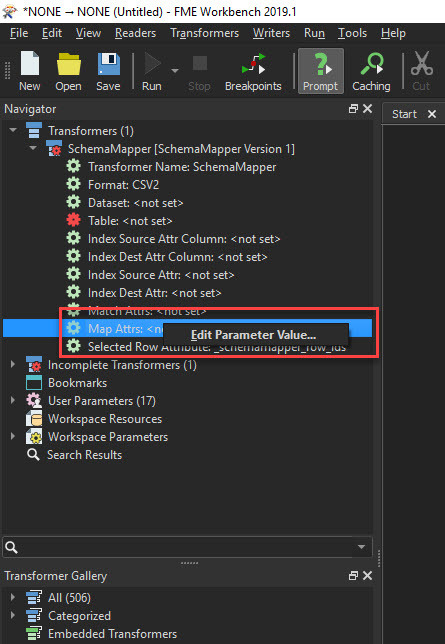
Task: Click gear icon beside Selected Row Attribute
Action: point(74,346)
